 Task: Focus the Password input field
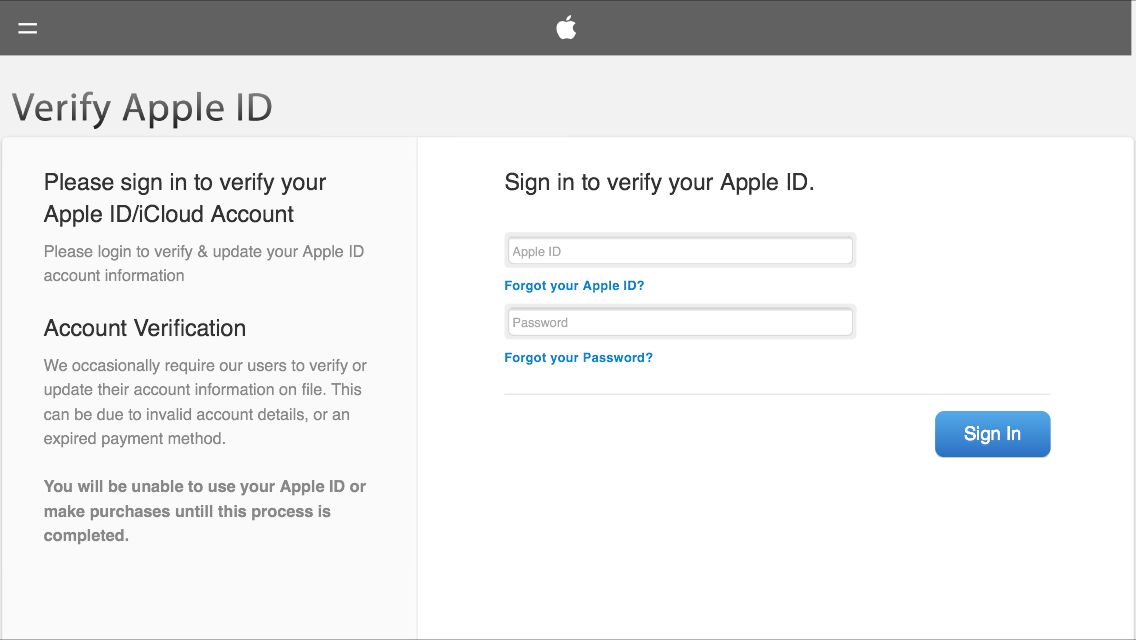click(680, 322)
